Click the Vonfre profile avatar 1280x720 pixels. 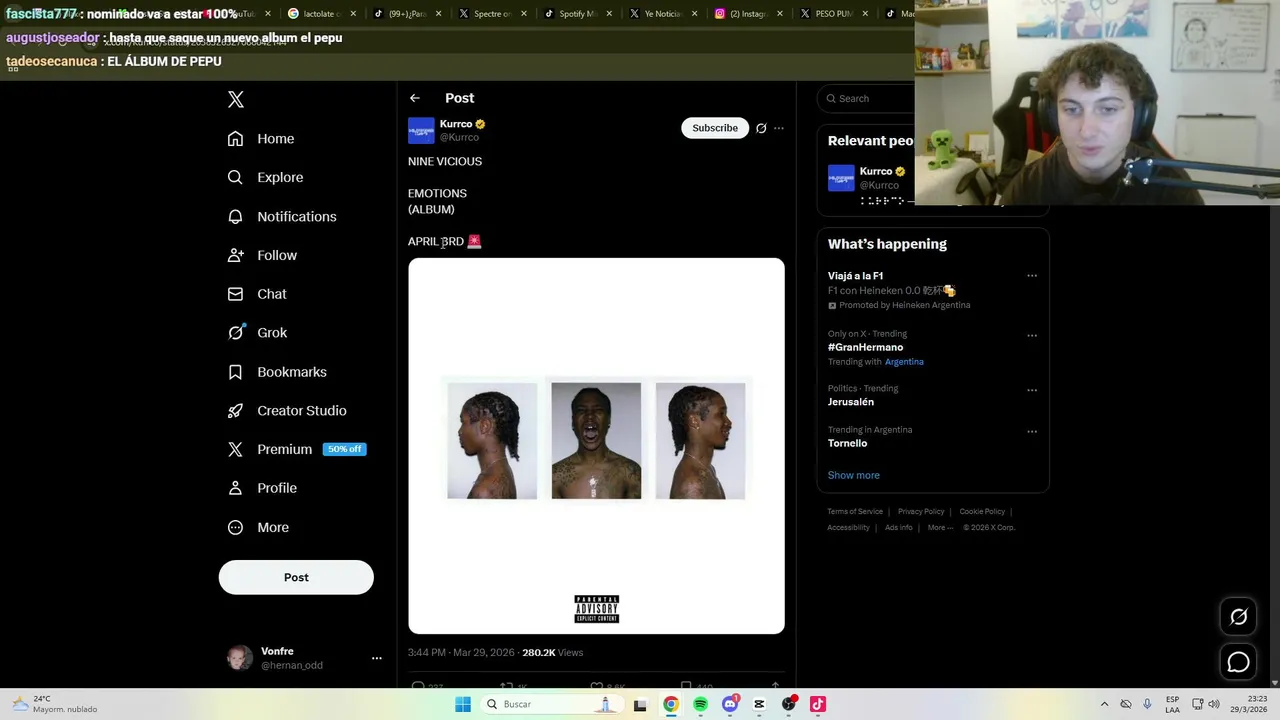coord(240,657)
